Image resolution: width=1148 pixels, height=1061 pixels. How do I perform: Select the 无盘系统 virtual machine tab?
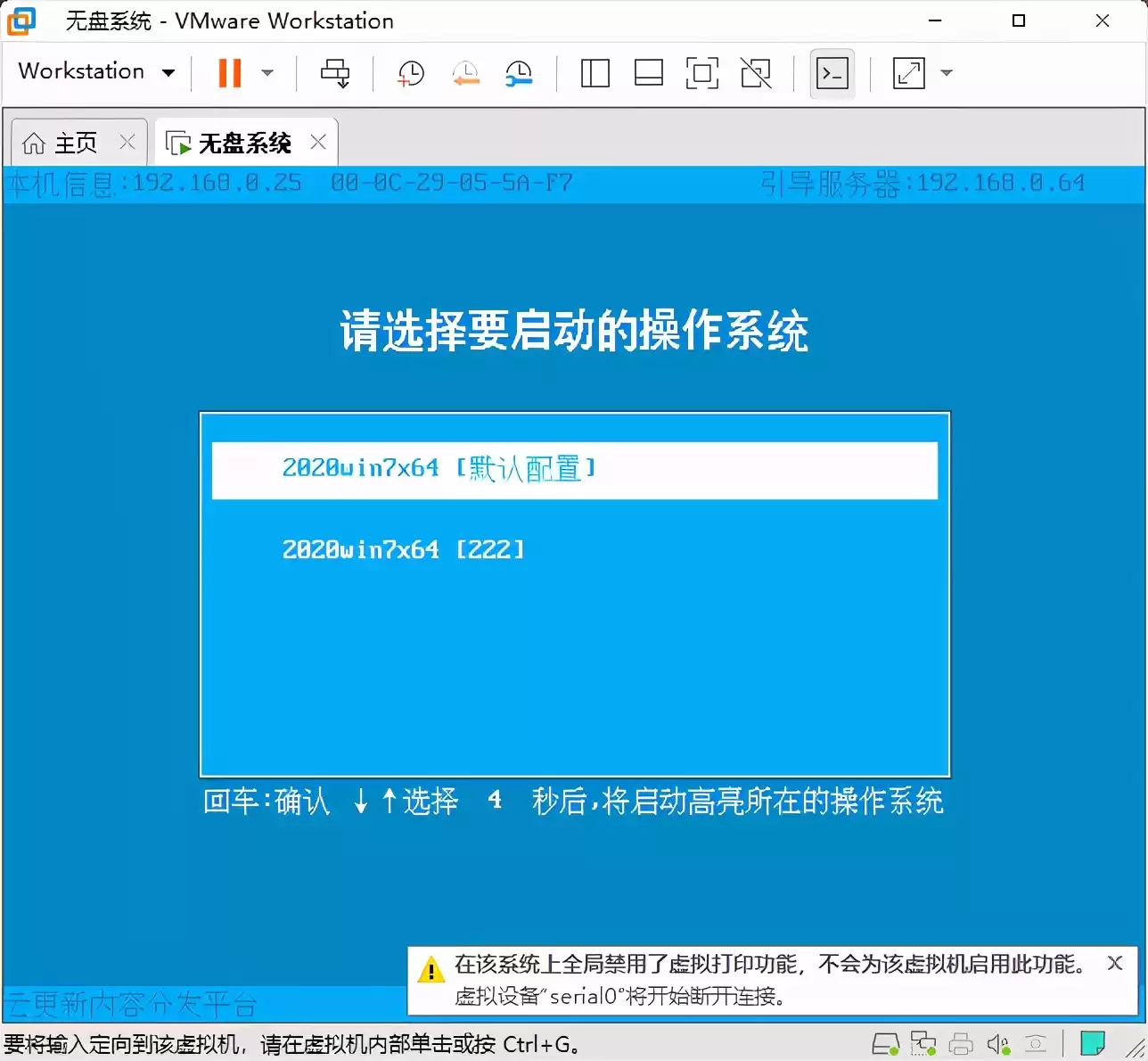pyautogui.click(x=242, y=142)
